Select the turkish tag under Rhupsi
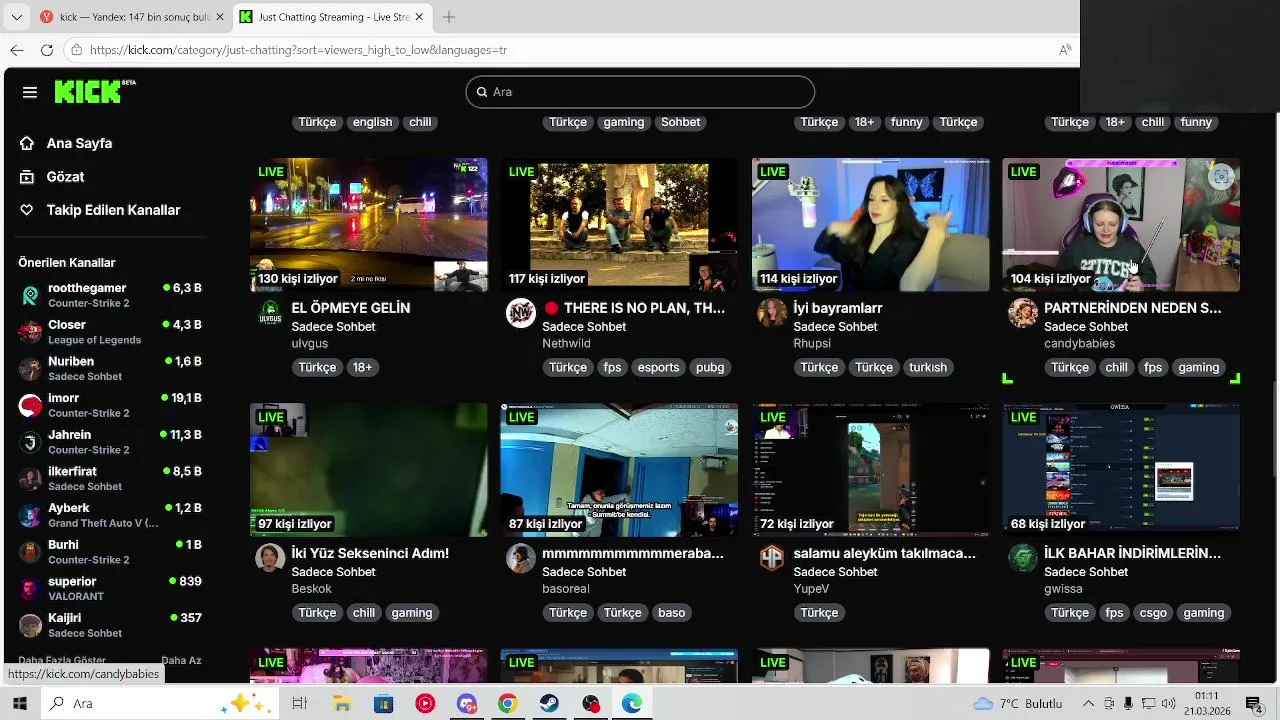This screenshot has height=720, width=1280. click(x=928, y=368)
